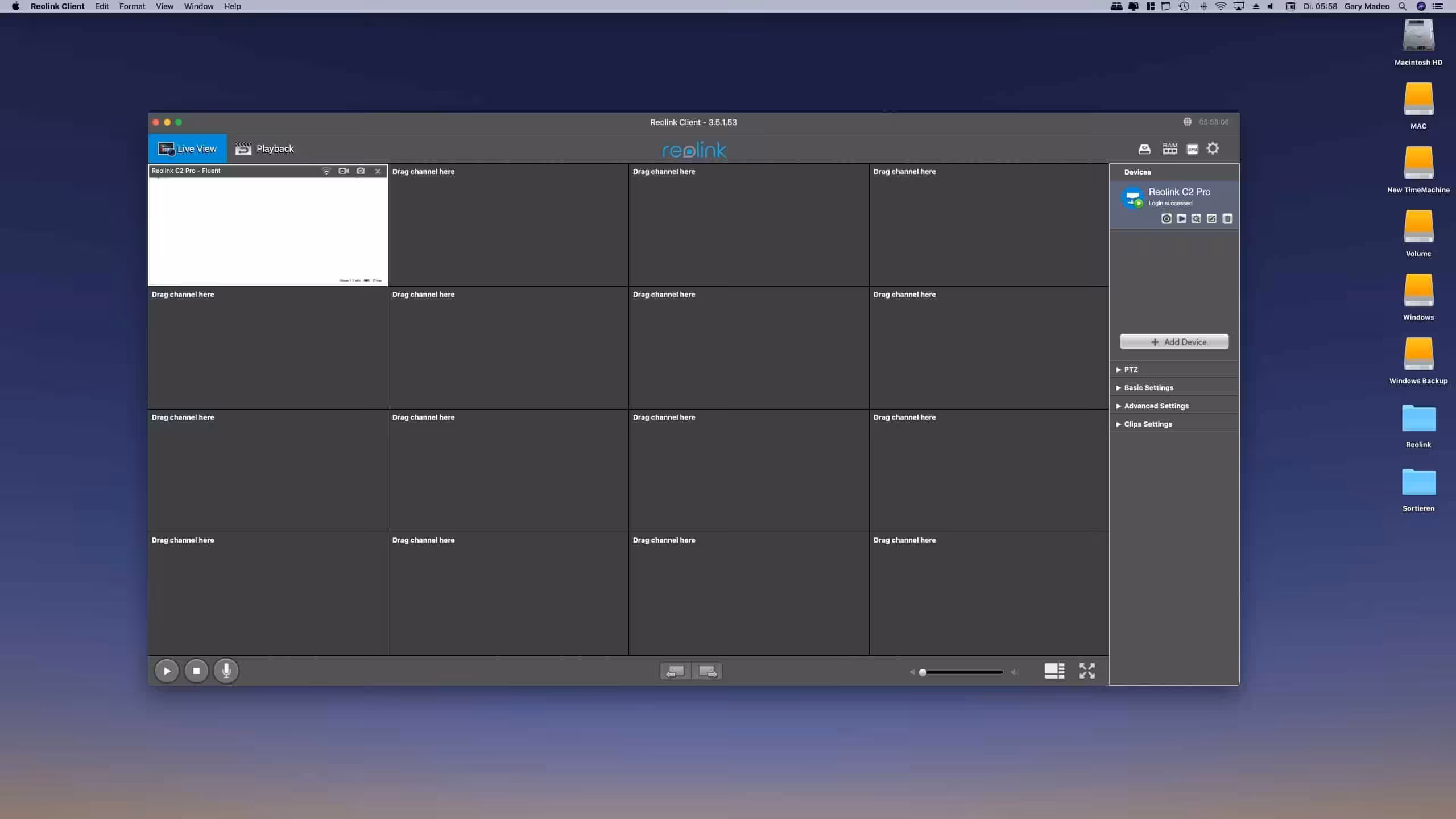Open the Window menu in menu bar
This screenshot has width=1456, height=819.
(x=198, y=6)
